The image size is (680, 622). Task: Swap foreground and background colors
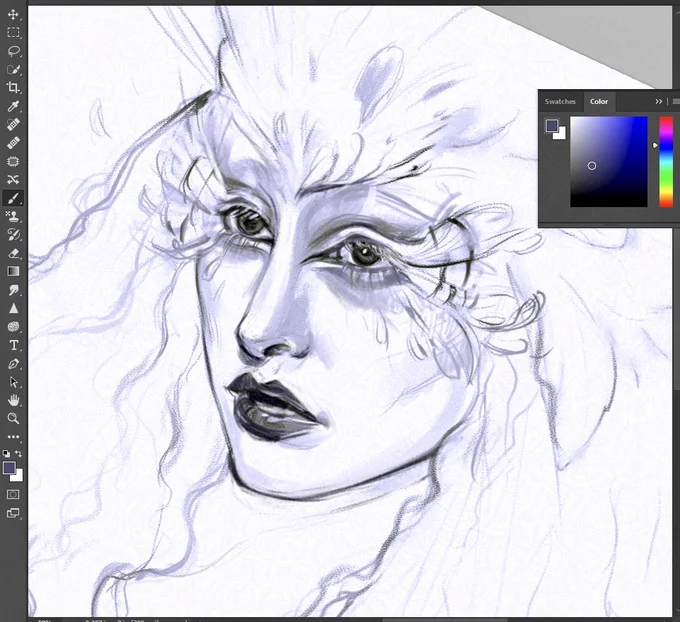[19, 454]
